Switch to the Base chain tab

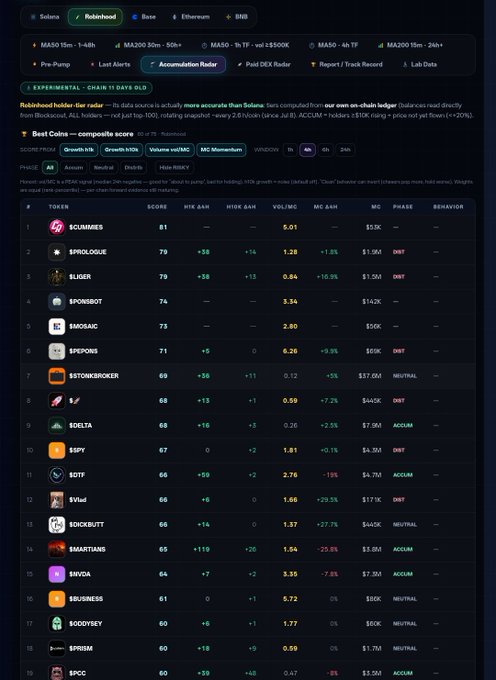click(144, 17)
